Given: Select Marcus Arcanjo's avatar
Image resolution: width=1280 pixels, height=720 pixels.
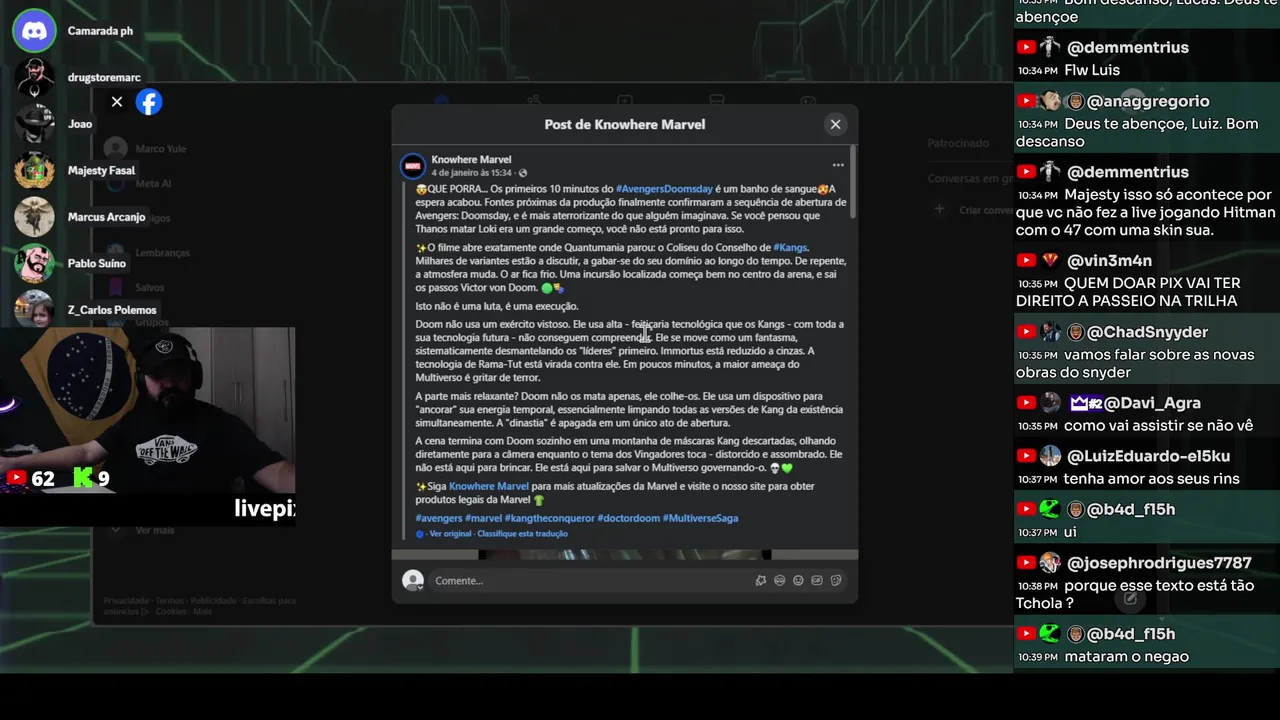Looking at the screenshot, I should click(x=34, y=217).
